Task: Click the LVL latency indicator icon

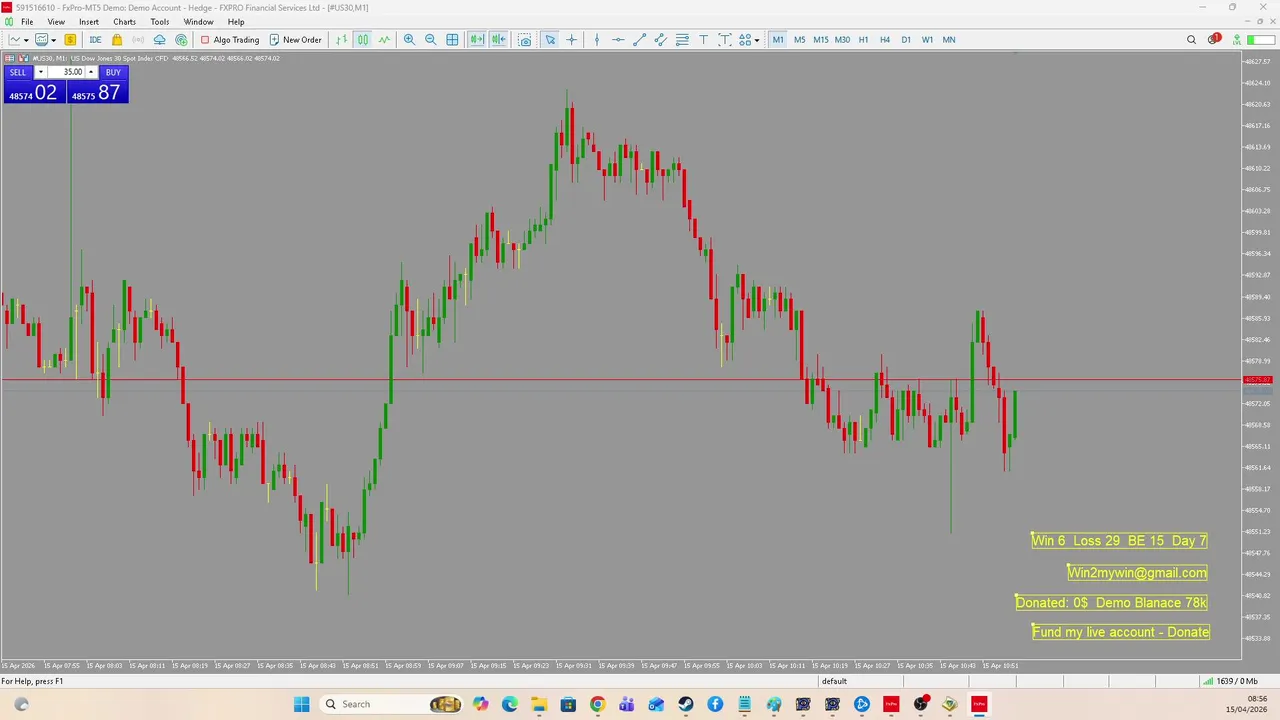Action: pos(1237,40)
